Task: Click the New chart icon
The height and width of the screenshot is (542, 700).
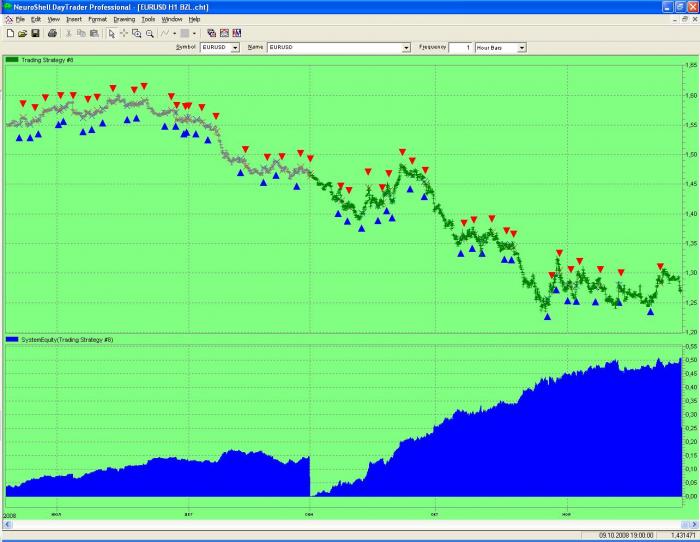Action: 10,33
